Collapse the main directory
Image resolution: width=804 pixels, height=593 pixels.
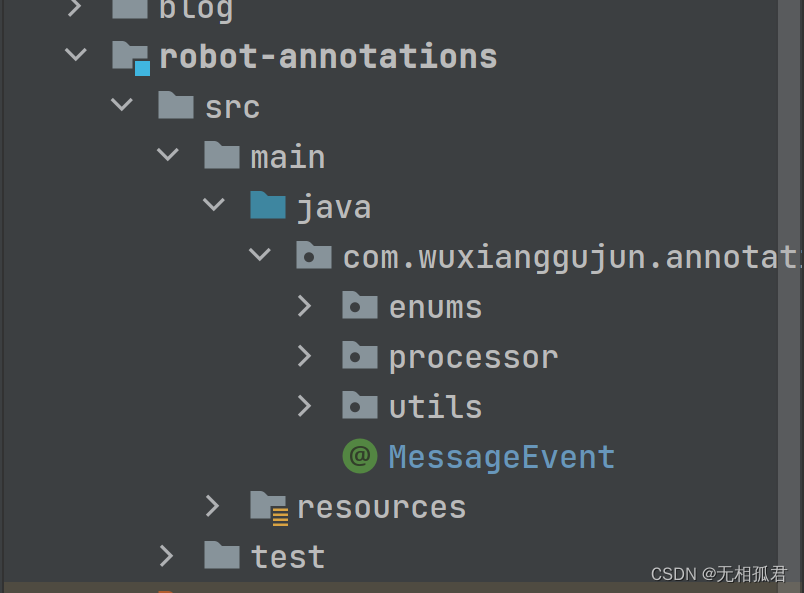click(x=167, y=156)
